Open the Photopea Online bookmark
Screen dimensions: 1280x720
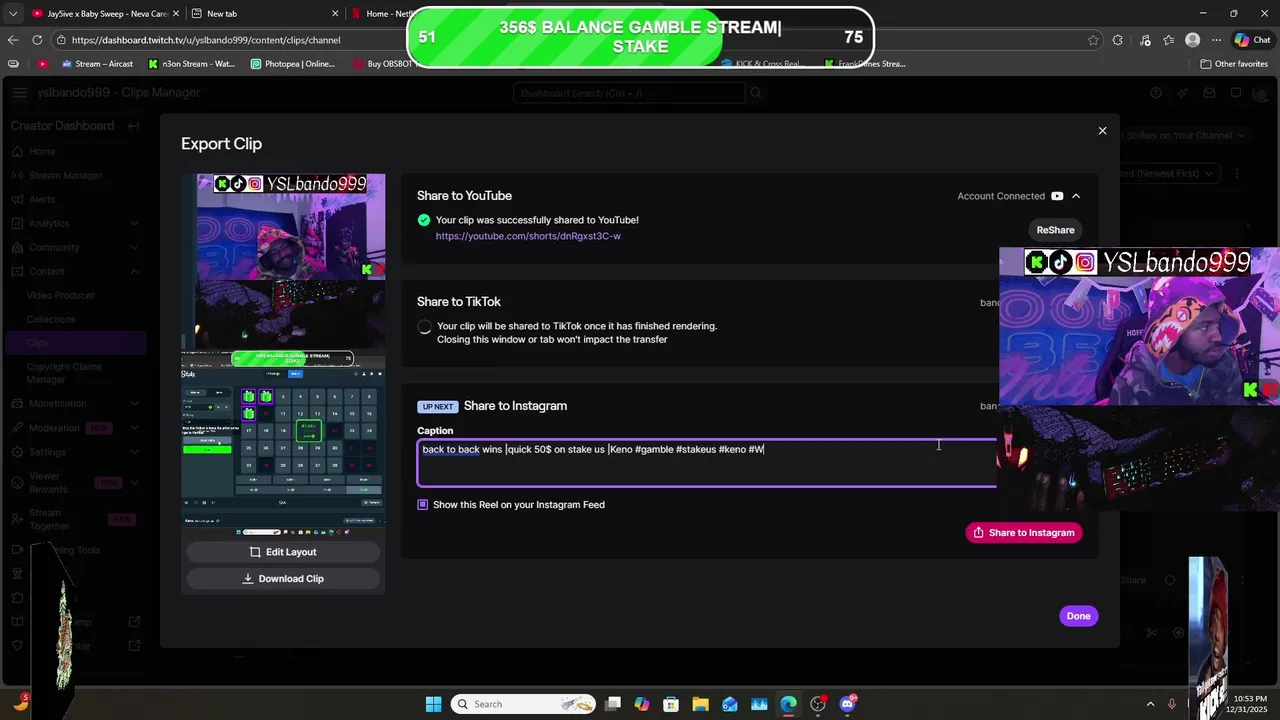pyautogui.click(x=293, y=64)
